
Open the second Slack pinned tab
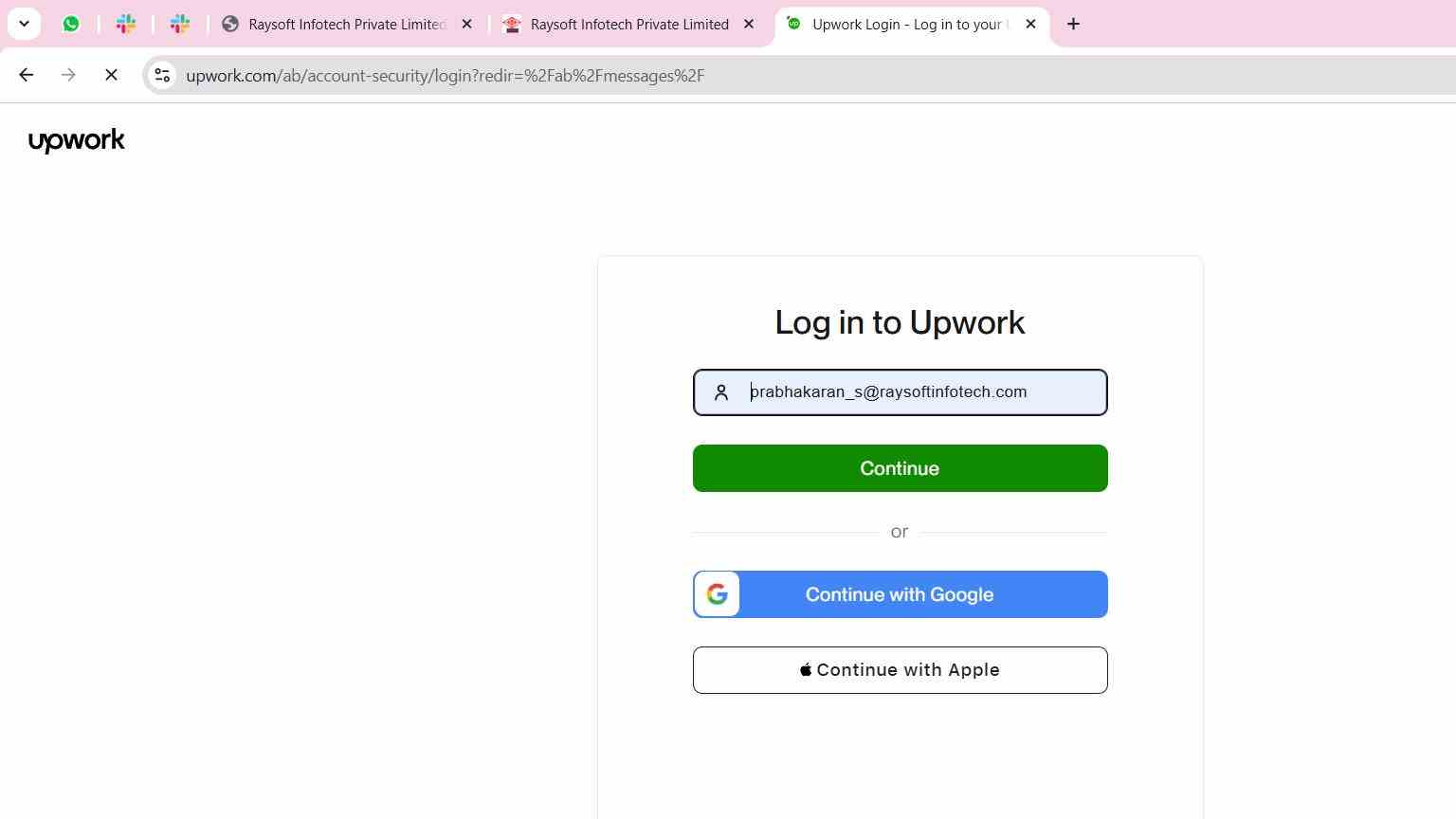180,25
